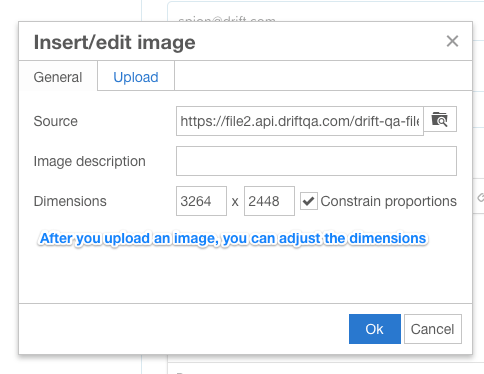Uncheck the Constrain proportions checkbox
Viewport: 484px width, 374px height.
coord(309,201)
